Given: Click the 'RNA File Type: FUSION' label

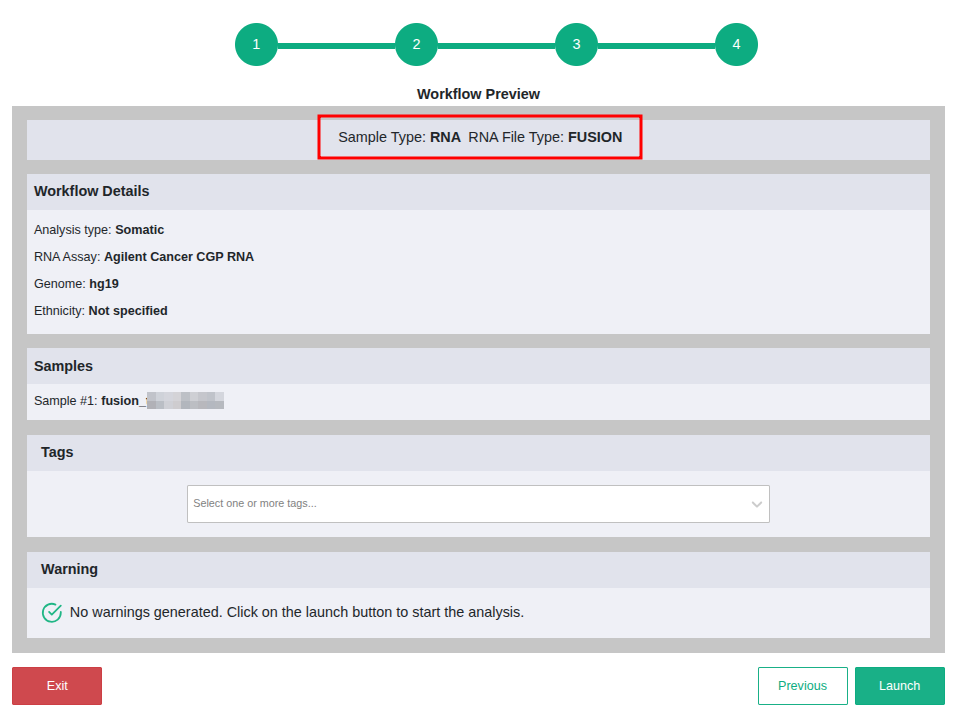Looking at the screenshot, I should [545, 137].
